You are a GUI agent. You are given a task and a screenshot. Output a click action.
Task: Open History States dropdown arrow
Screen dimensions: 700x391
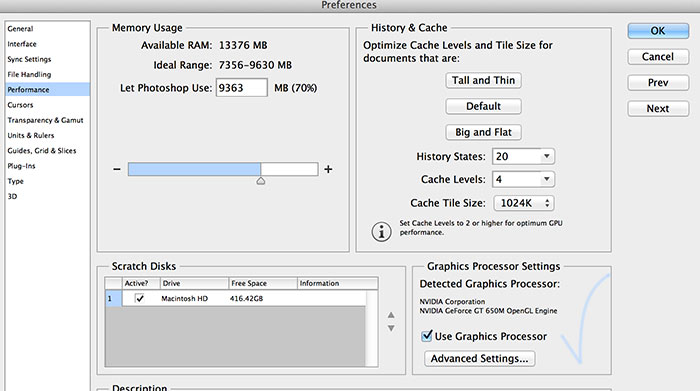coord(546,156)
